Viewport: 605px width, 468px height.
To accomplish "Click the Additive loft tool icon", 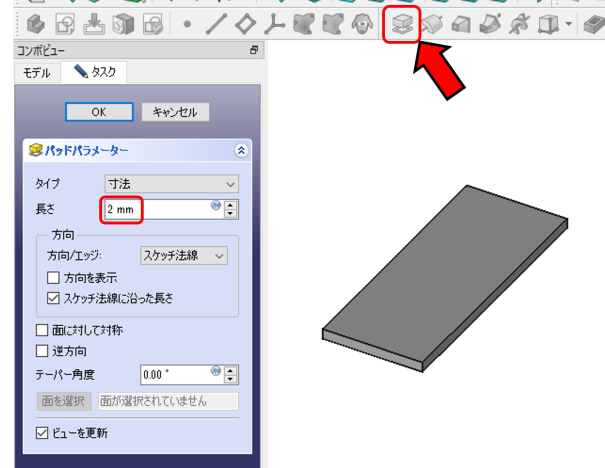I will [461, 24].
